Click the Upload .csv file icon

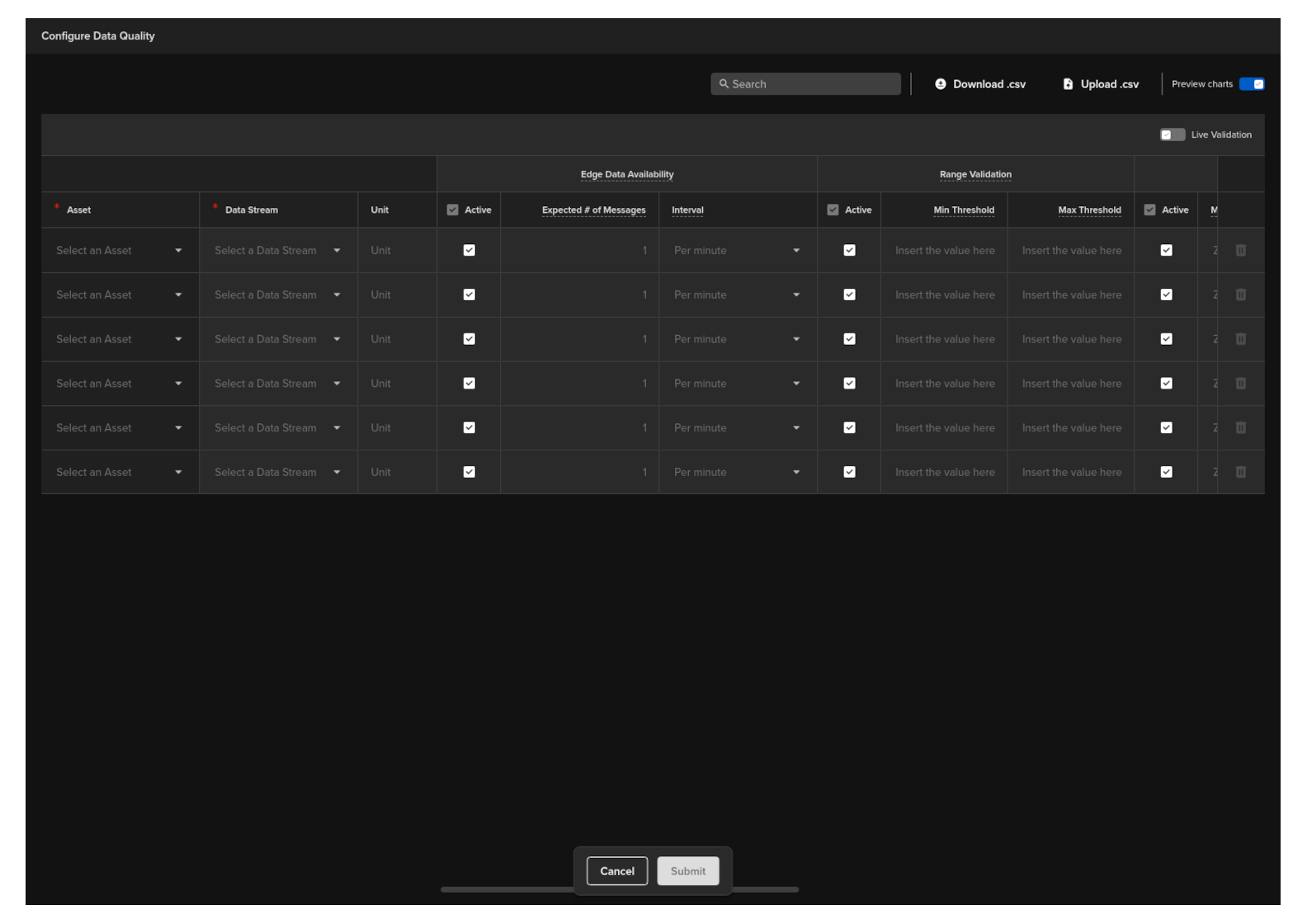tap(1068, 84)
